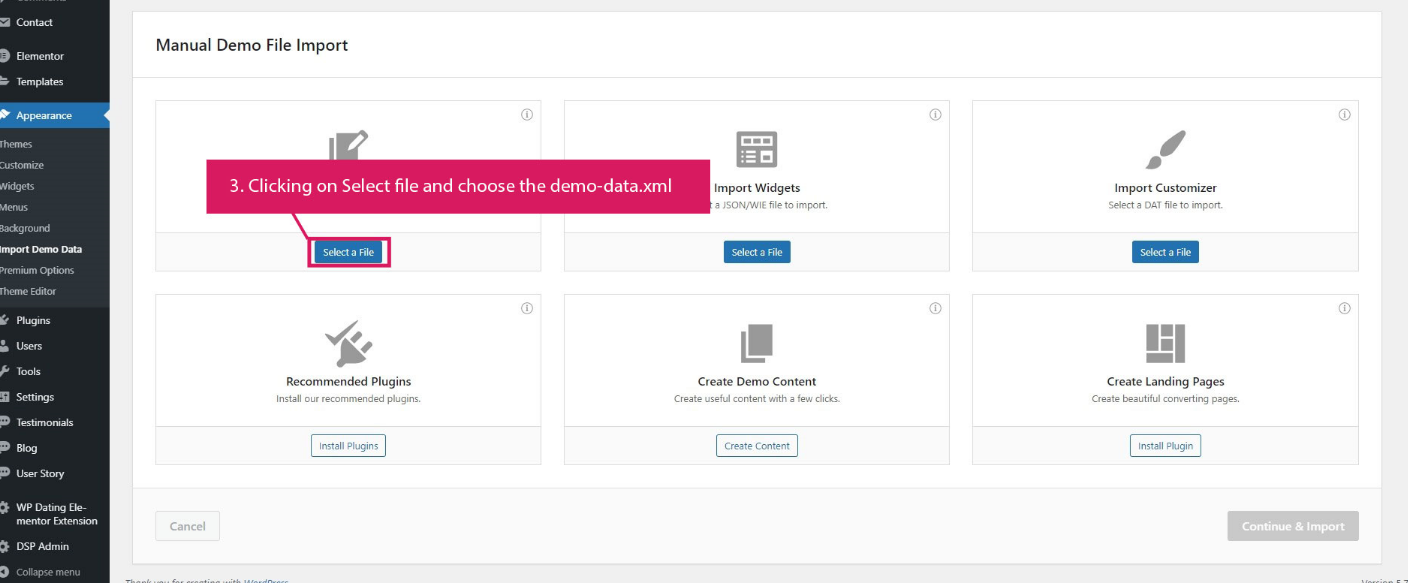The height and width of the screenshot is (583, 1408).
Task: Open DSP Admin menu
Action: [x=43, y=546]
